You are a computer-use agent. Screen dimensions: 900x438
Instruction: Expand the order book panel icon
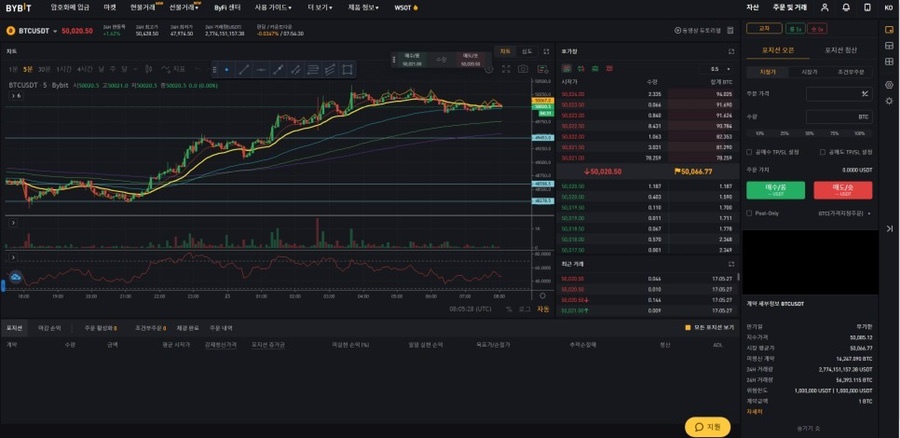pyautogui.click(x=731, y=51)
